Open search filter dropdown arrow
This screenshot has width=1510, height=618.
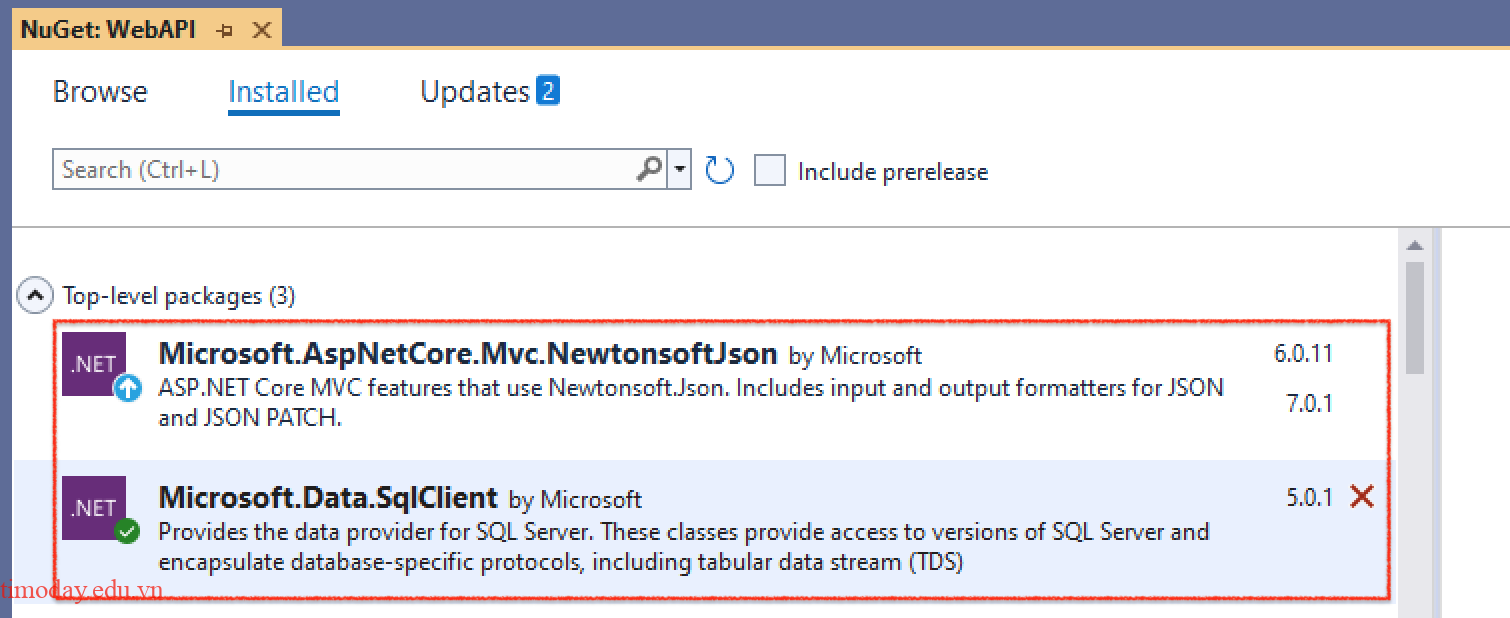click(x=679, y=168)
